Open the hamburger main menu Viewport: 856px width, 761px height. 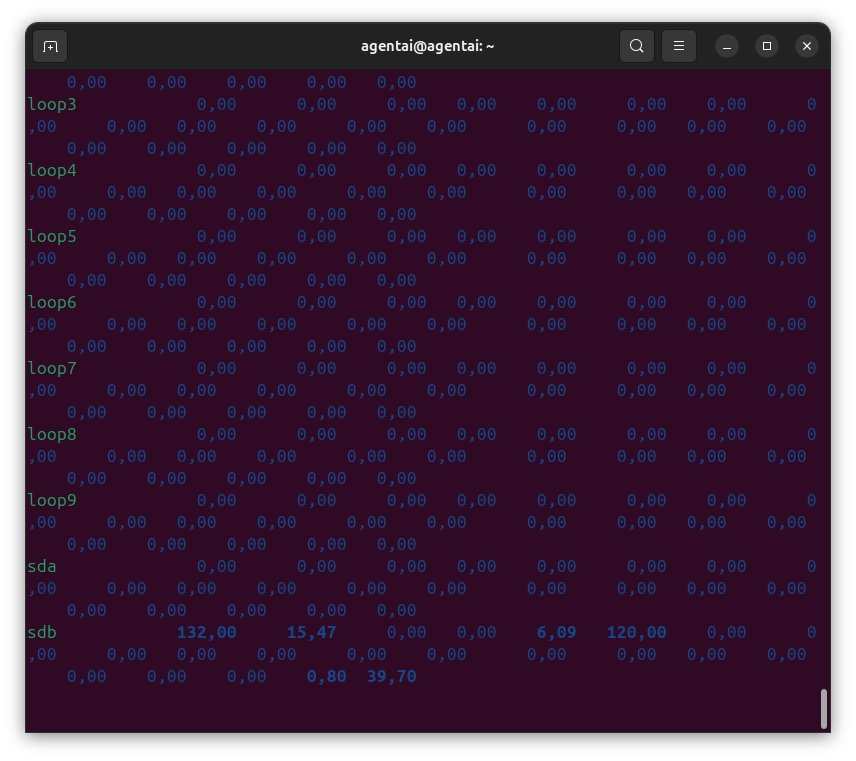679,46
